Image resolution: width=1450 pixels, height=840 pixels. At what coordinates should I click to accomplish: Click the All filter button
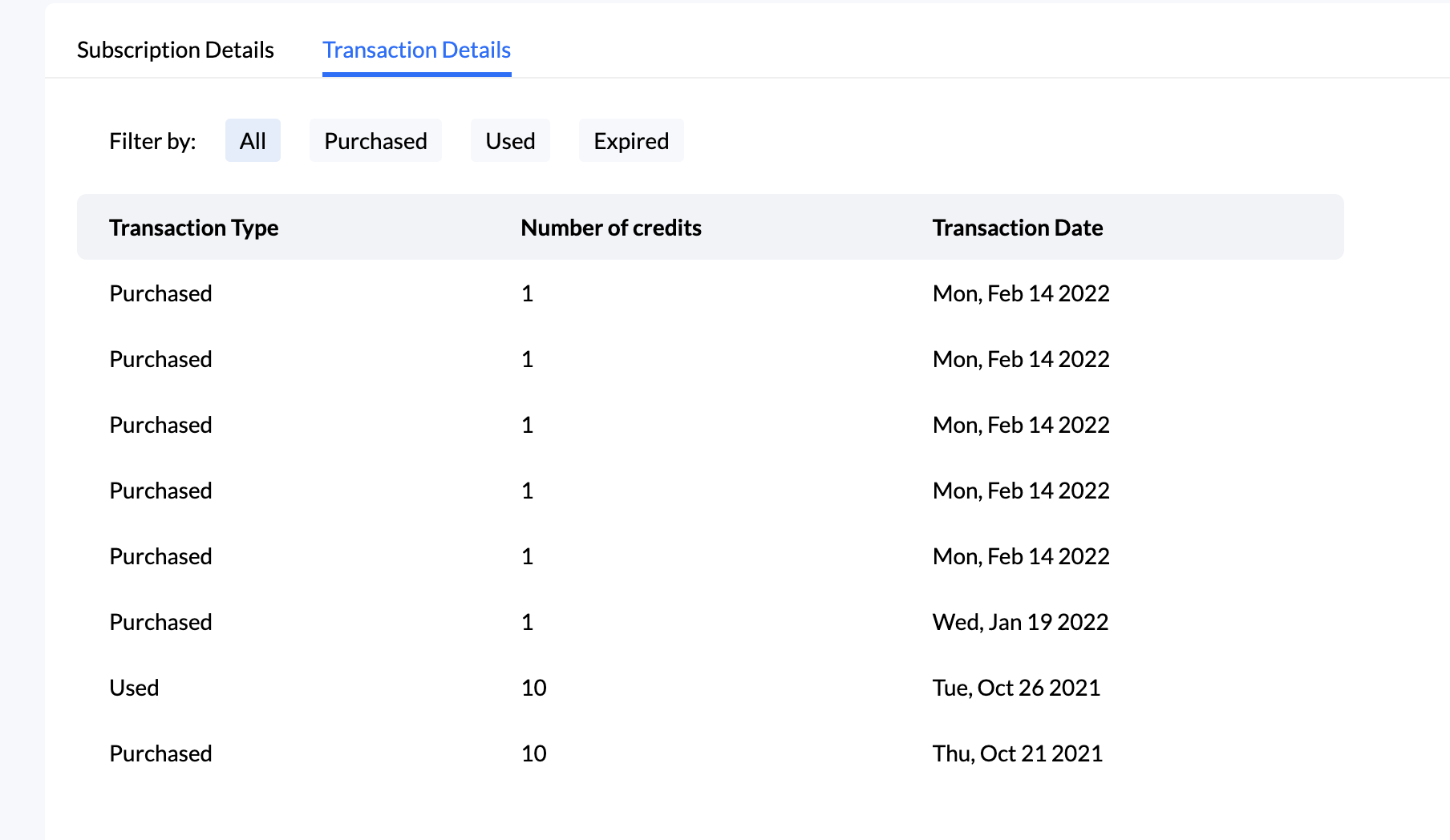point(253,140)
